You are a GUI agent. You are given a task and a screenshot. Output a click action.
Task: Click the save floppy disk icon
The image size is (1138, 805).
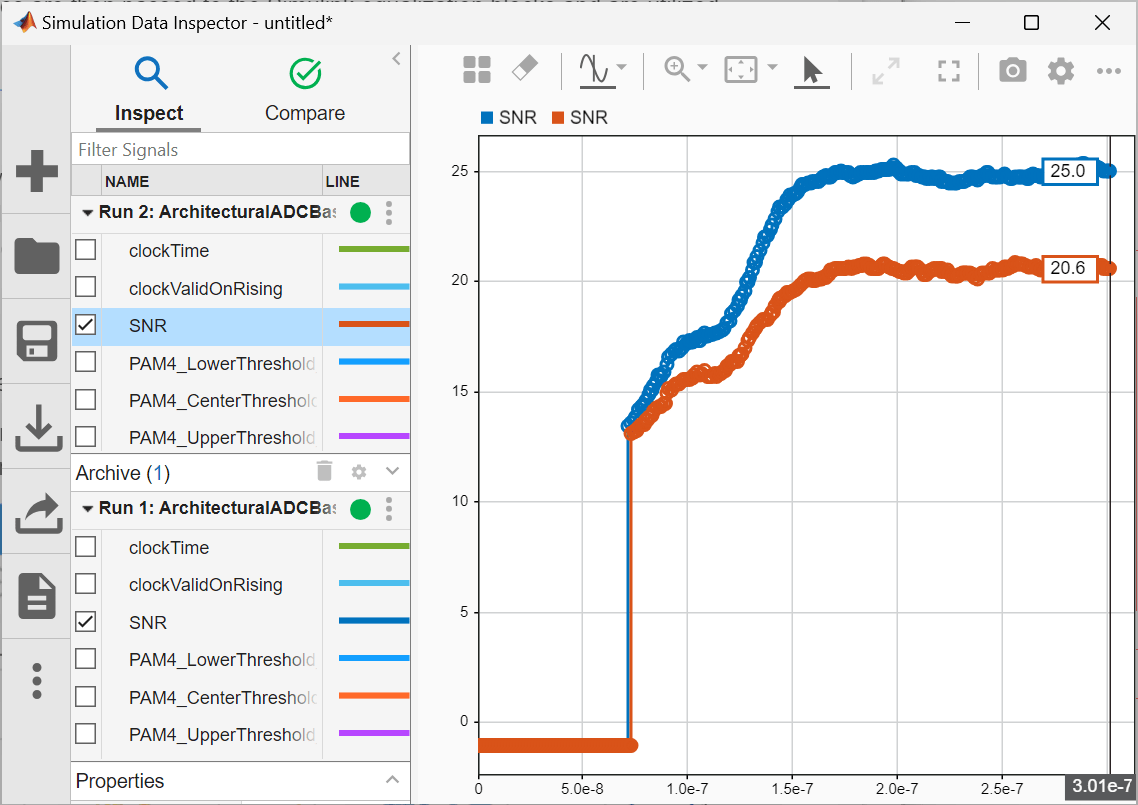[37, 342]
